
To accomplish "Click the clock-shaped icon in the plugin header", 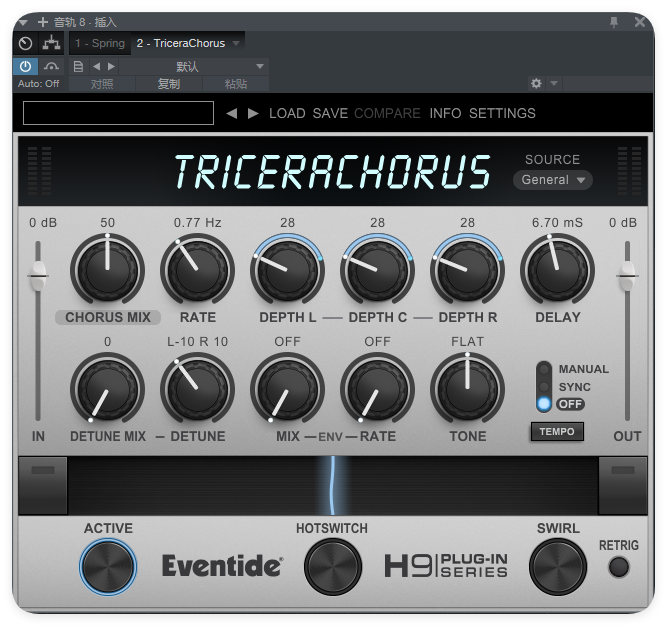I will 26,43.
